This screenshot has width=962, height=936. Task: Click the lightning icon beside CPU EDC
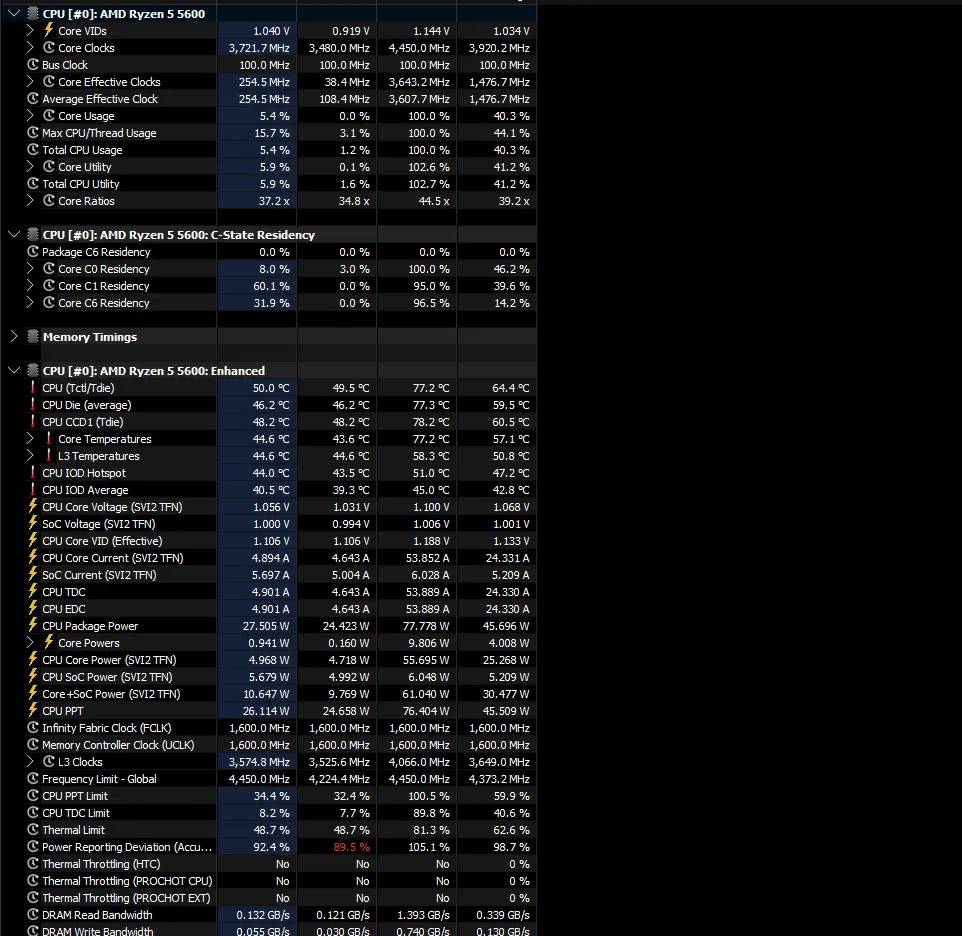[33, 608]
